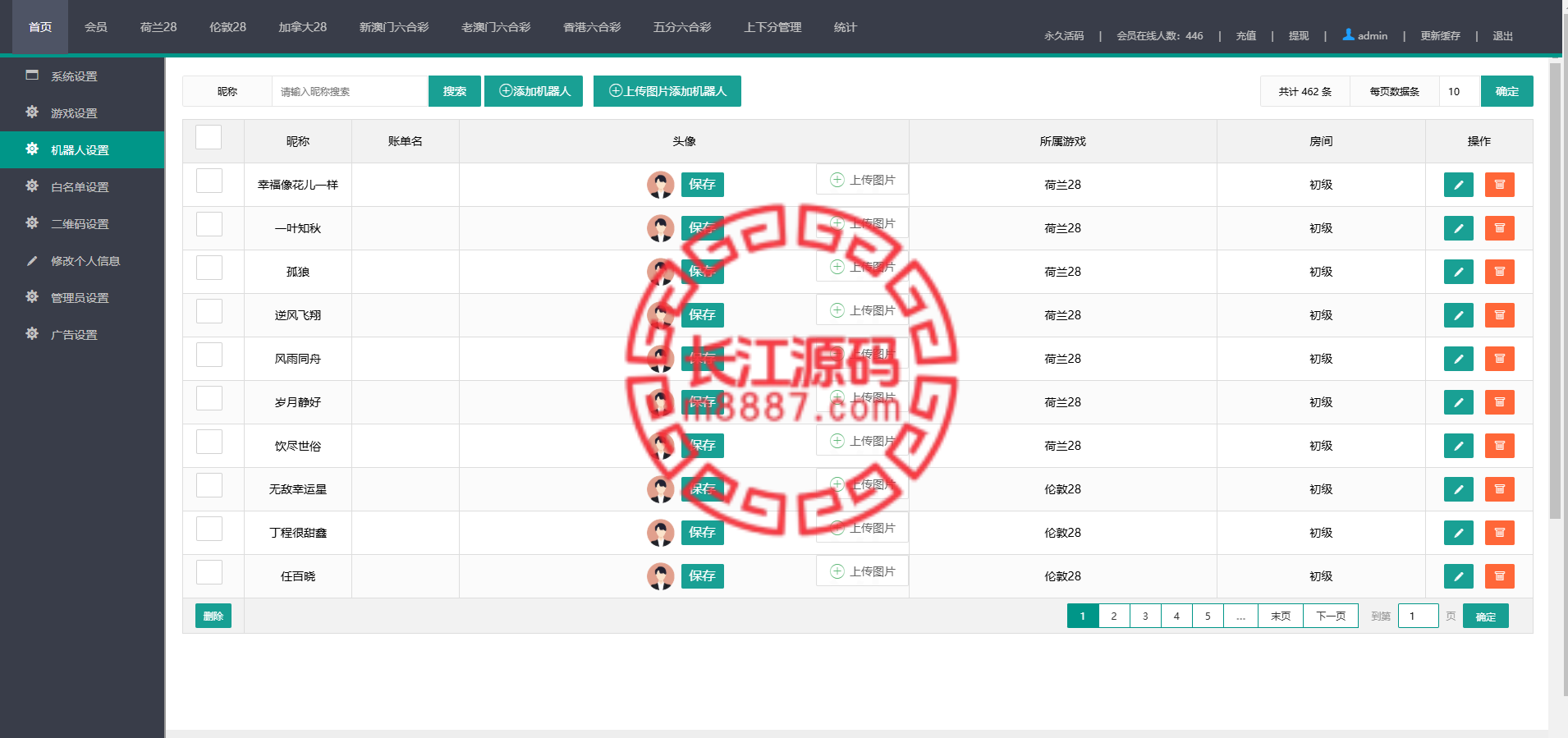1568x738 pixels.
Task: Delete the 风雨同舟 robot row
Action: [1499, 359]
